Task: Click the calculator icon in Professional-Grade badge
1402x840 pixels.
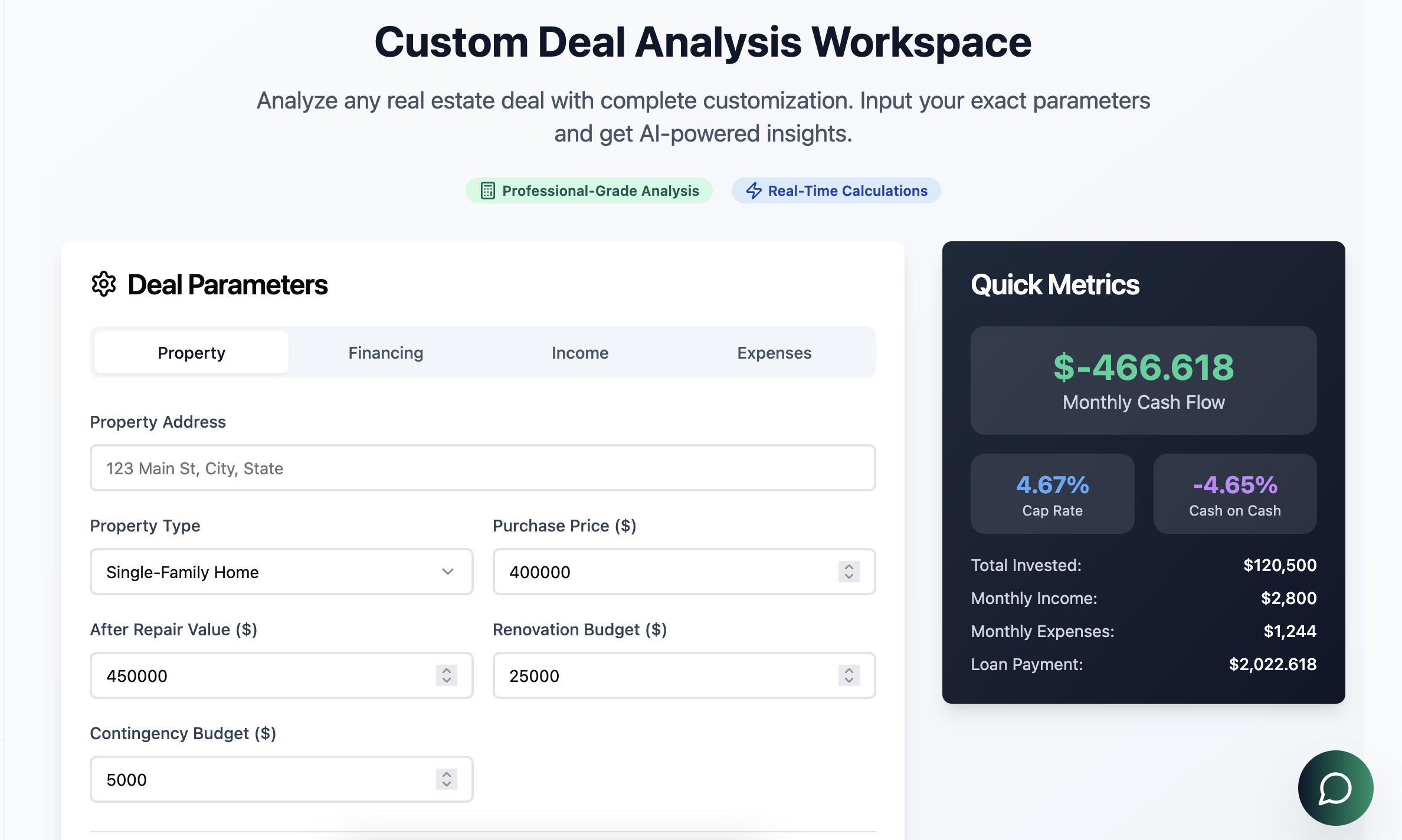Action: coord(487,191)
